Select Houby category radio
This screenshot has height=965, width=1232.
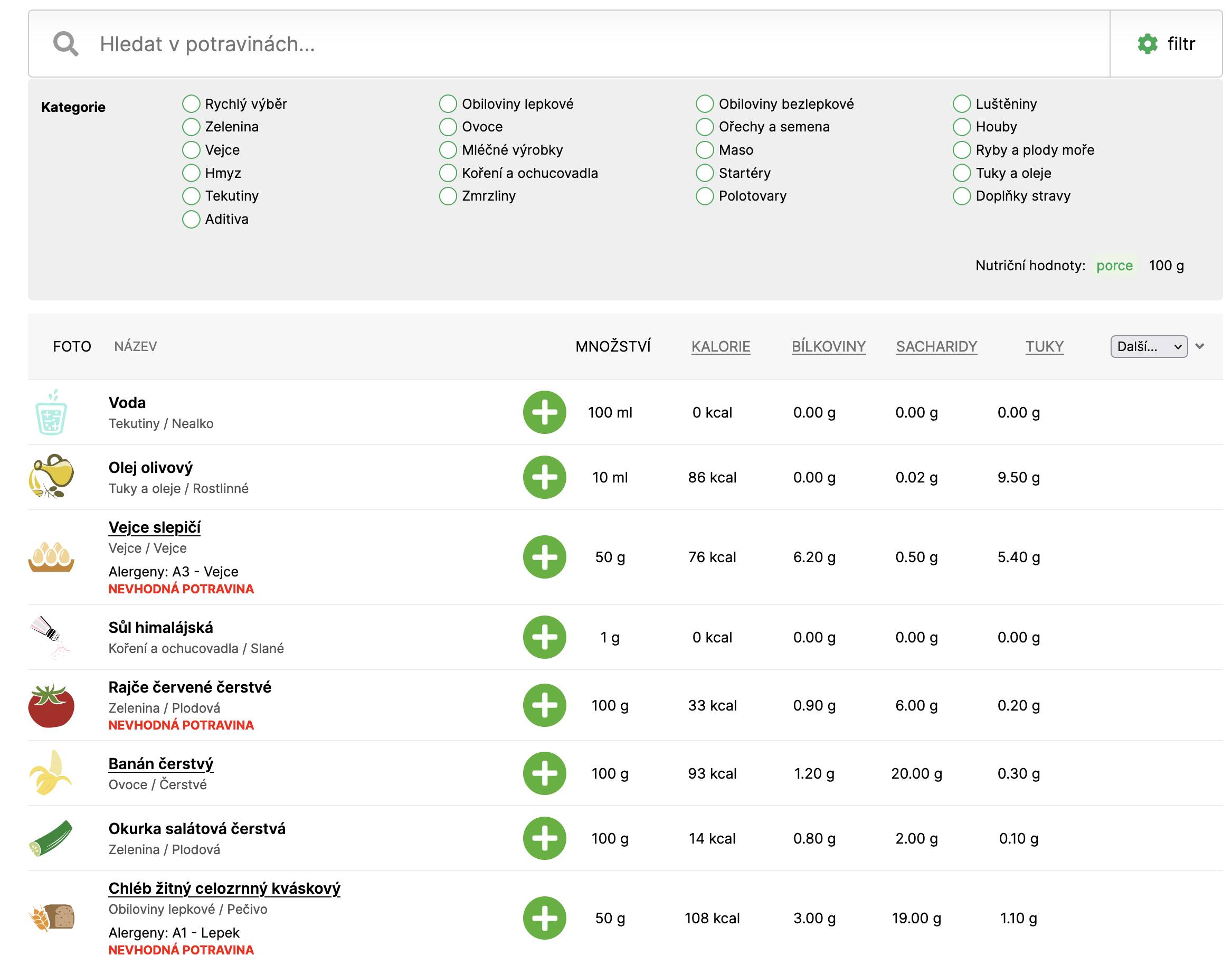[961, 127]
